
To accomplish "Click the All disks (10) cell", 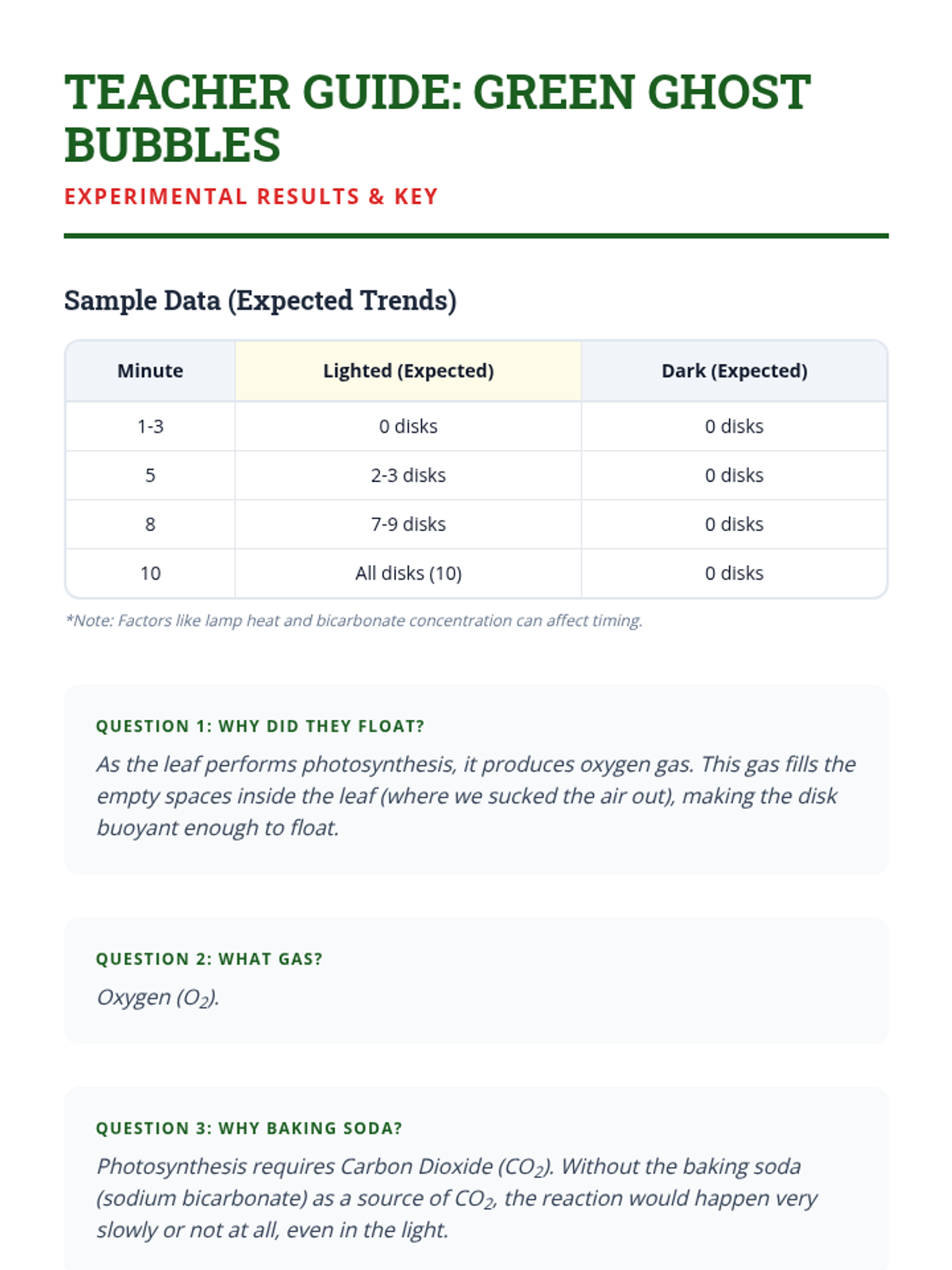I will [408, 573].
